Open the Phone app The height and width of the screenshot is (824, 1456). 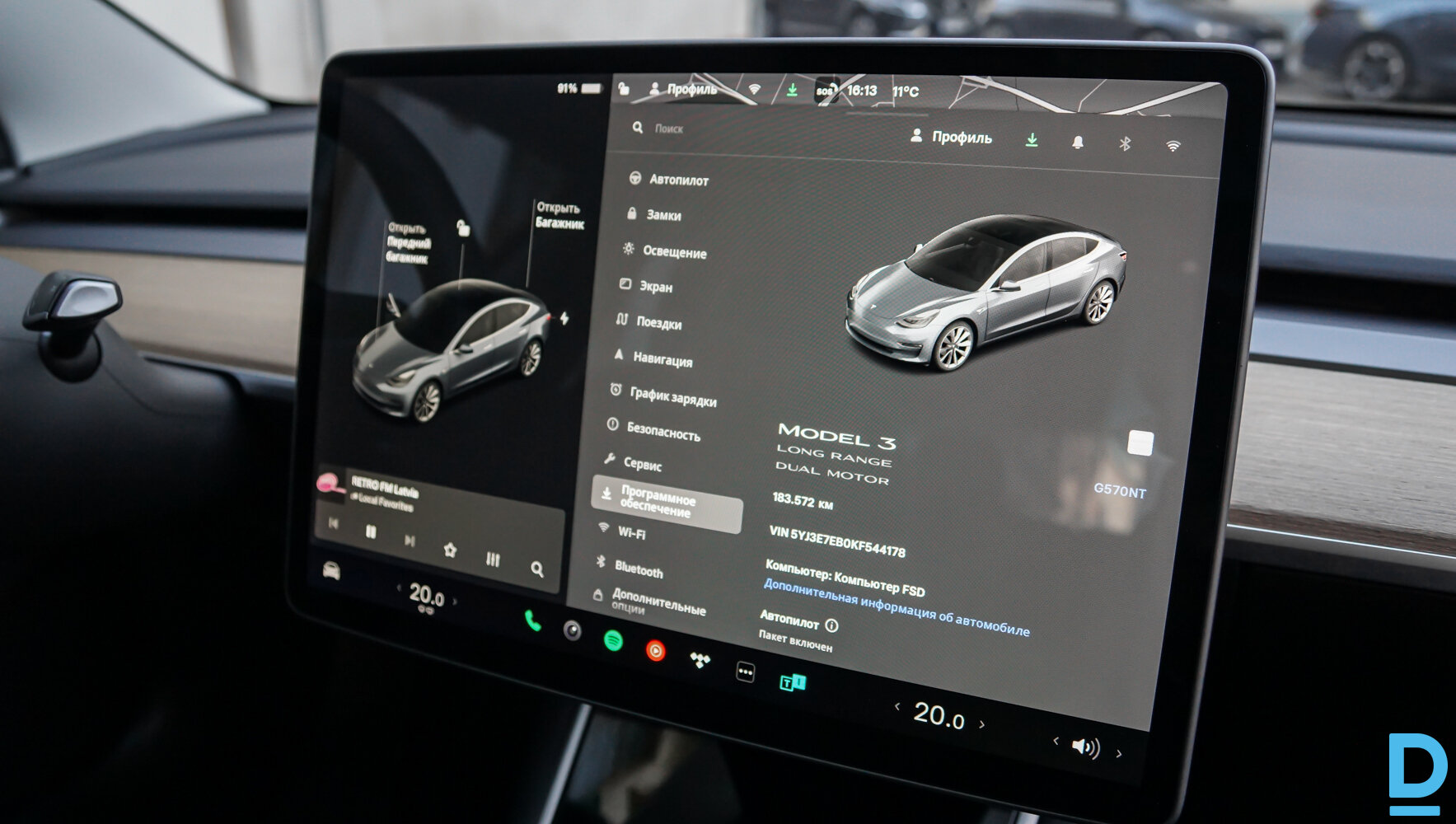tap(532, 620)
